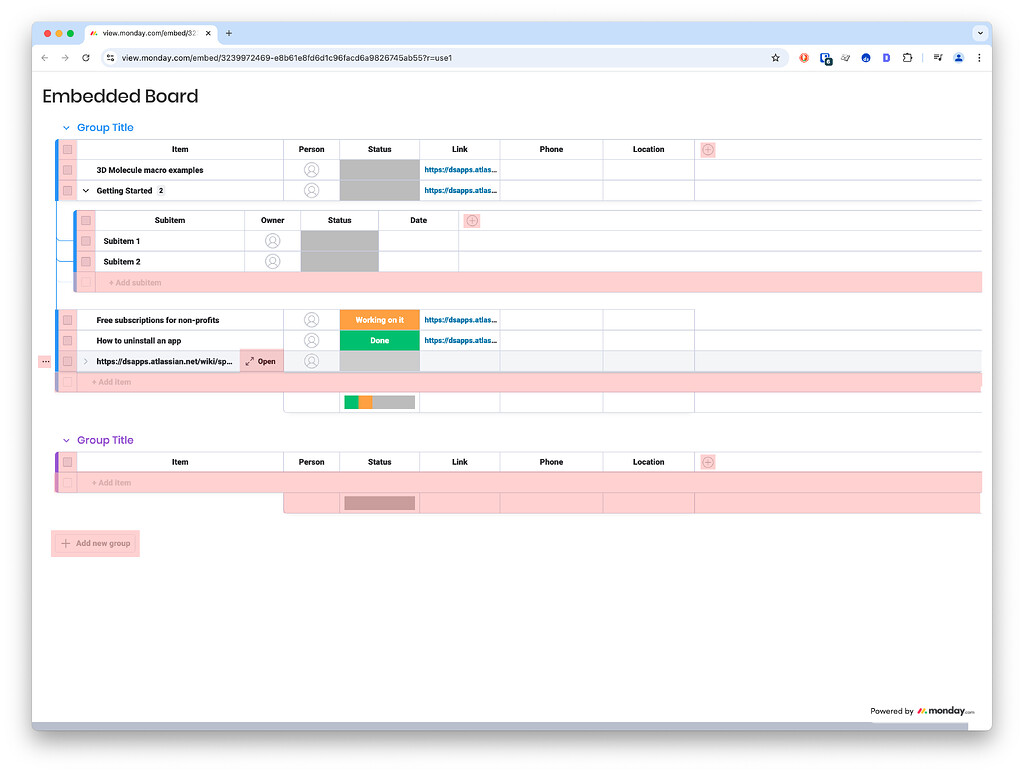The height and width of the screenshot is (772, 1024).
Task: Click the Add new group button
Action: (x=95, y=543)
